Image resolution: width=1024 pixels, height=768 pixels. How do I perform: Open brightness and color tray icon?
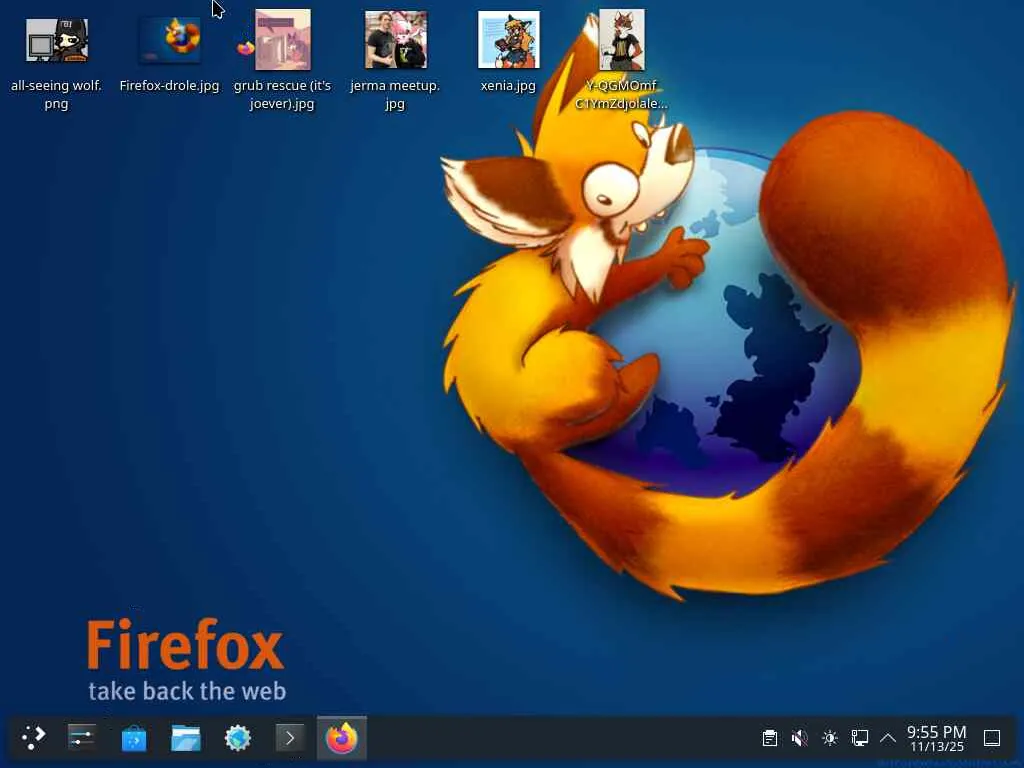(x=830, y=738)
